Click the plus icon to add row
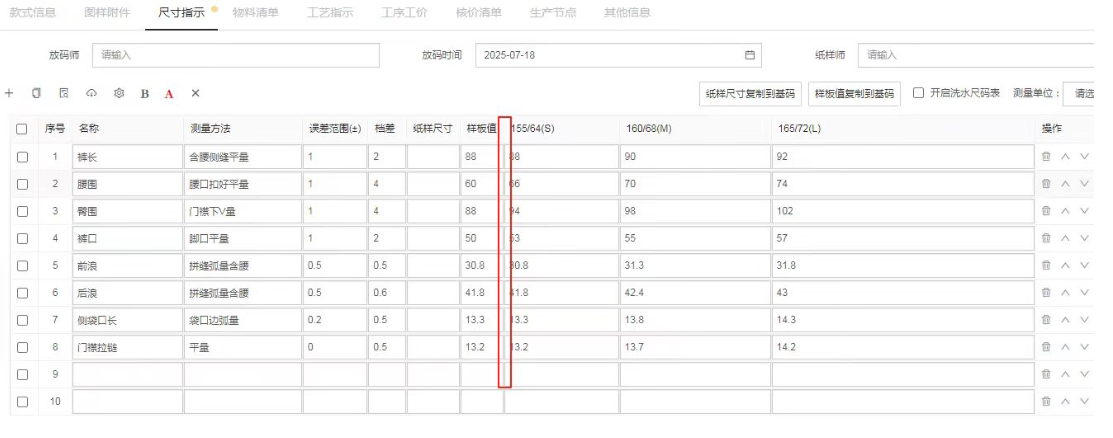1113x438 pixels. click(9, 93)
